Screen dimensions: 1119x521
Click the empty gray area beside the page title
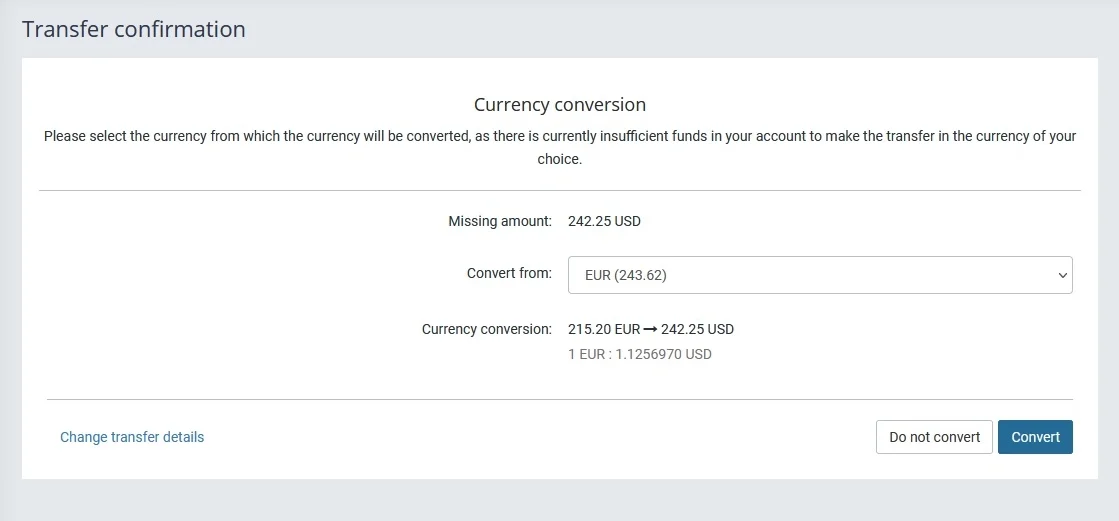[680, 29]
